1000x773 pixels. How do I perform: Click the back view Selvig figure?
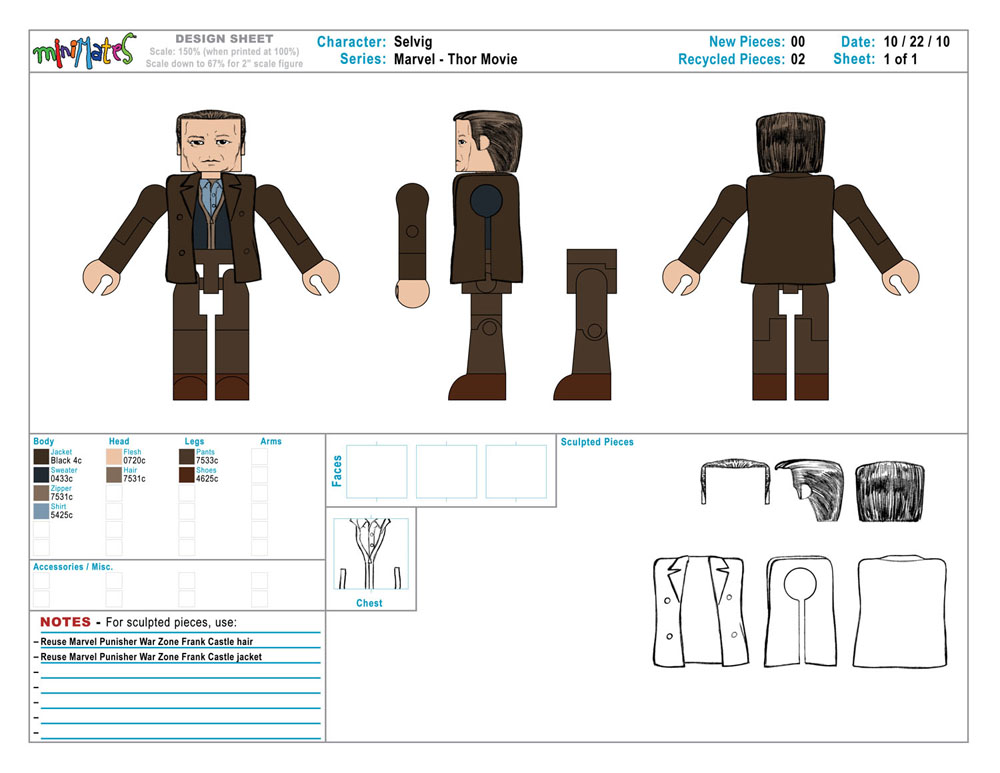tap(790, 256)
